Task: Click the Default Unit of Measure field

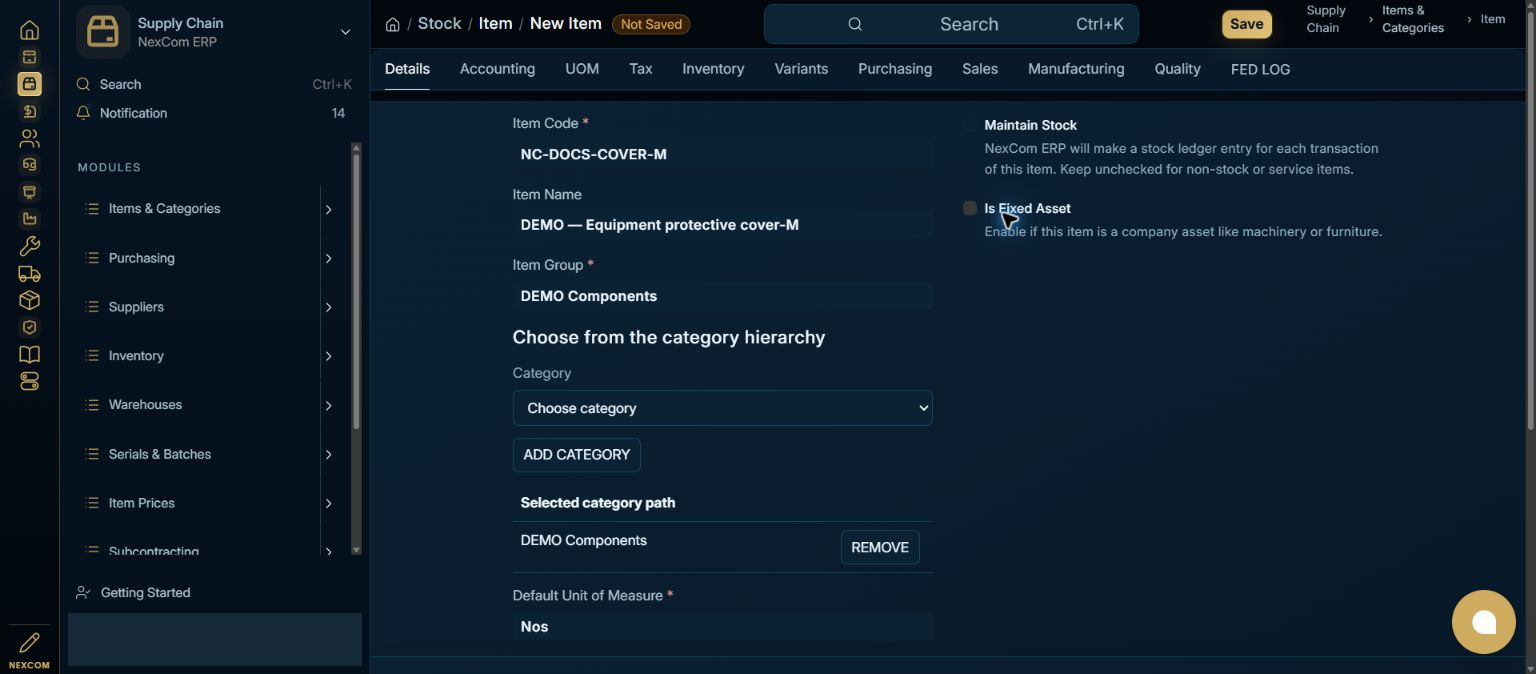Action: click(x=722, y=627)
